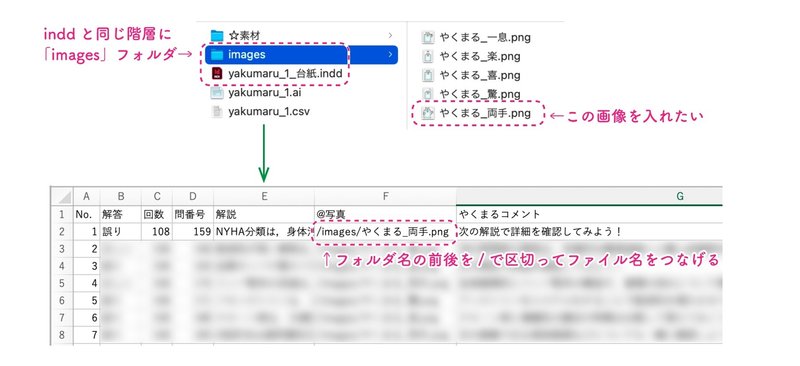Click the やくまる_喜.png file icon
This screenshot has width=800, height=366.
pos(428,75)
